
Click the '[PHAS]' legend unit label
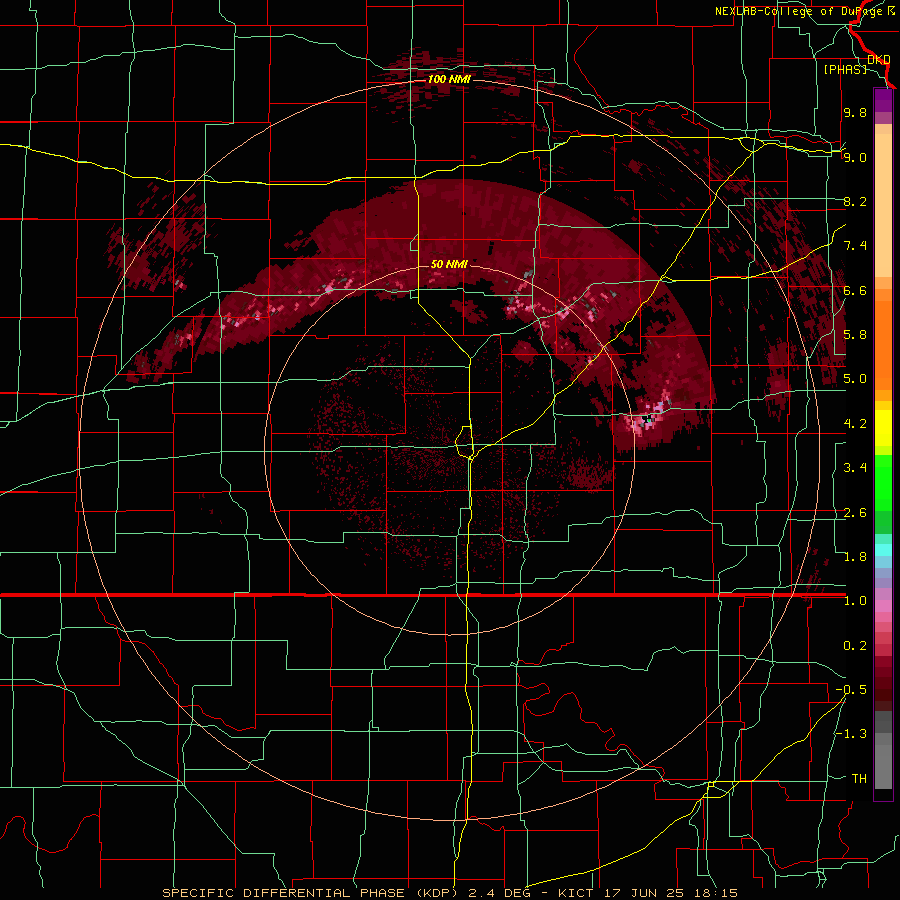(845, 70)
